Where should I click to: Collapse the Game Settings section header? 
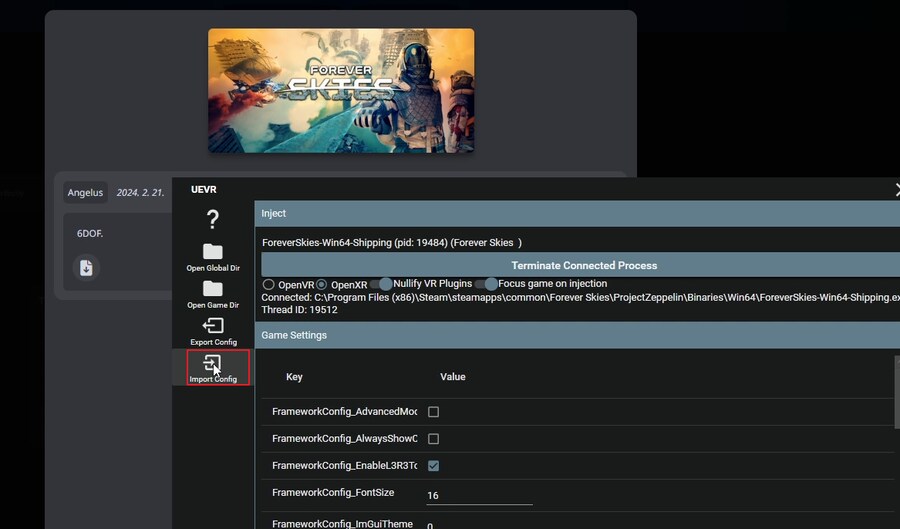[577, 335]
